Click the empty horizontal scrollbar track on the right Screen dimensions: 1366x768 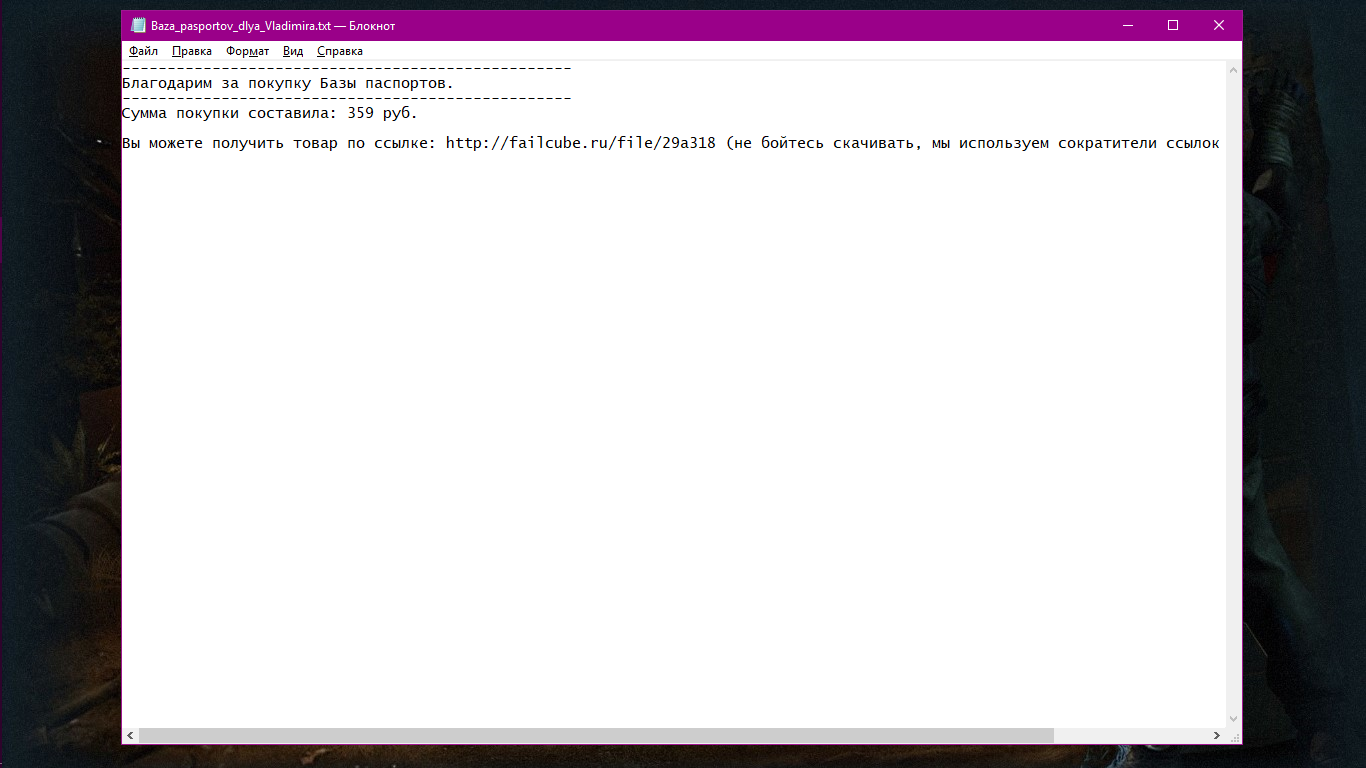[x=1130, y=735]
